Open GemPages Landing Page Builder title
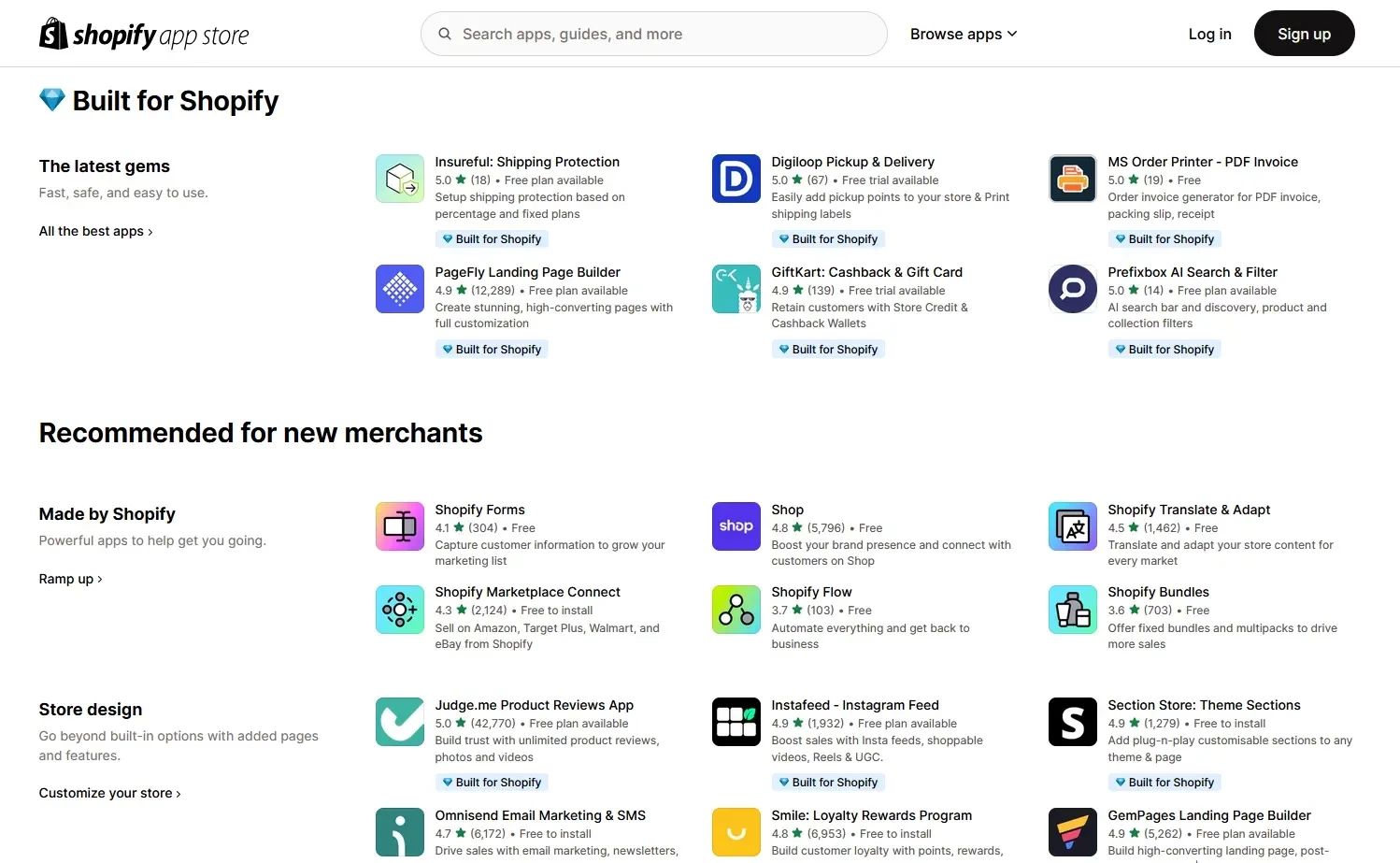Image resolution: width=1400 pixels, height=863 pixels. tap(1209, 815)
